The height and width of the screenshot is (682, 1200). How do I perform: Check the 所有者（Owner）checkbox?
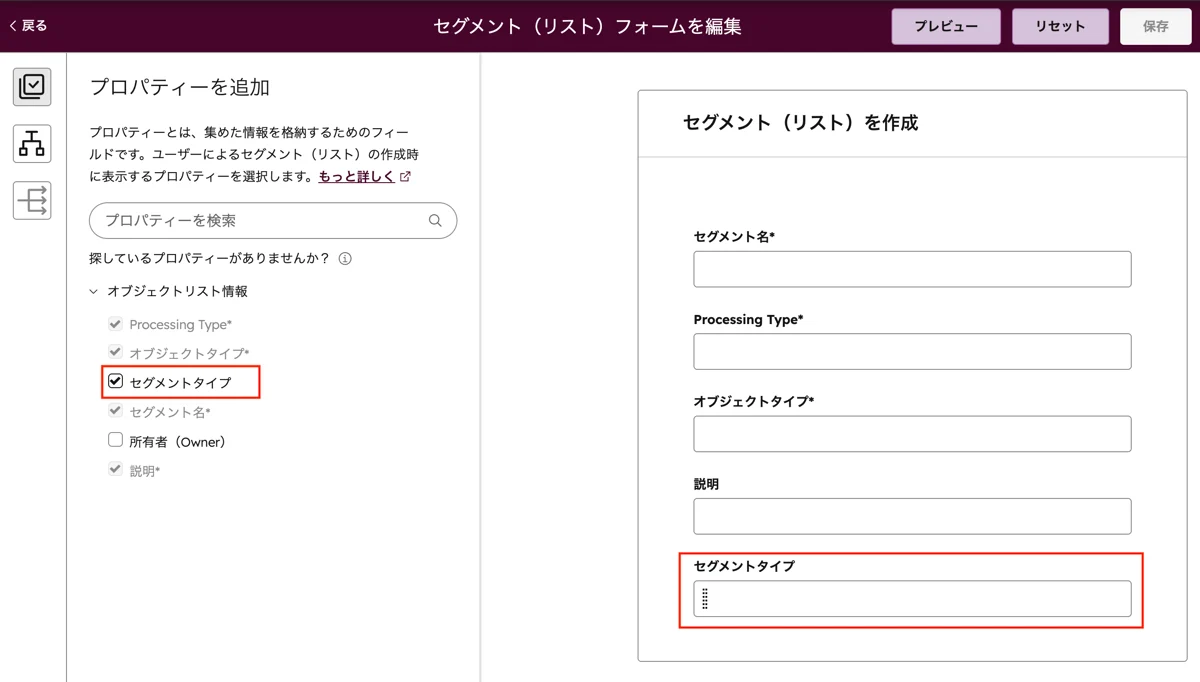point(116,440)
